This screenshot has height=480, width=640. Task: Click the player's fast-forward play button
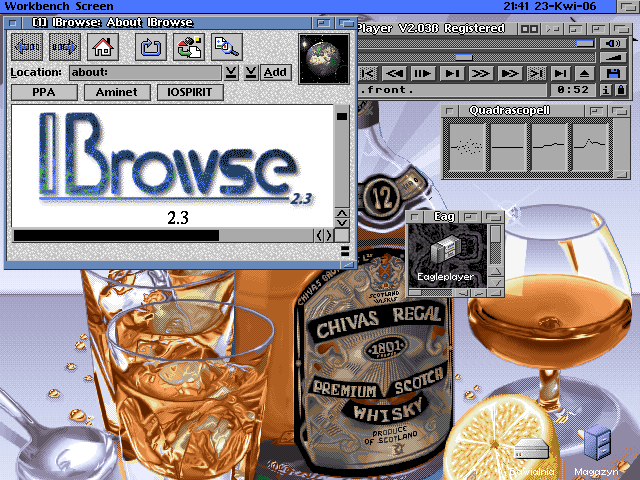pos(509,73)
